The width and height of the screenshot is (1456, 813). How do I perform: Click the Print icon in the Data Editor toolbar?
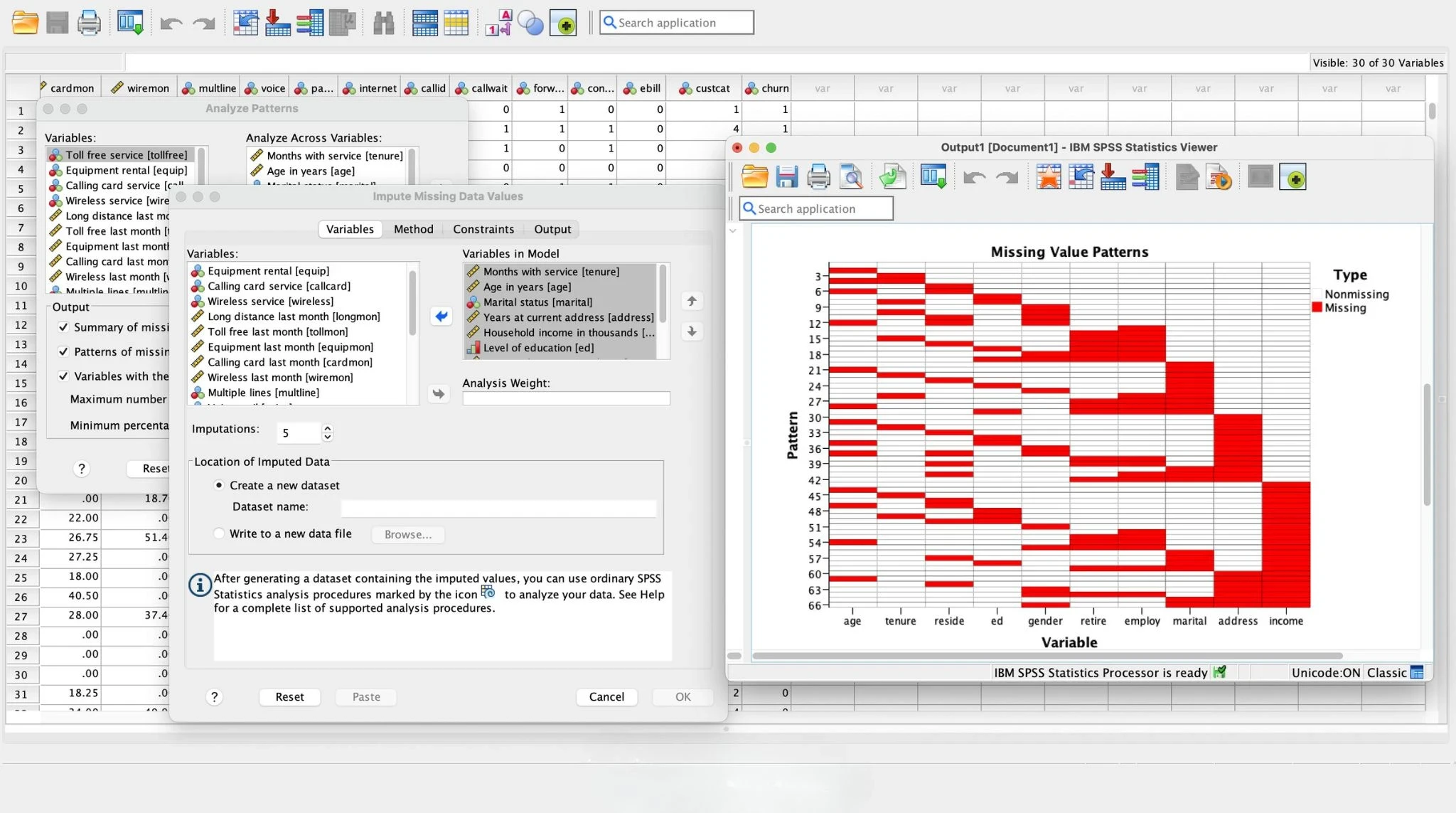90,22
